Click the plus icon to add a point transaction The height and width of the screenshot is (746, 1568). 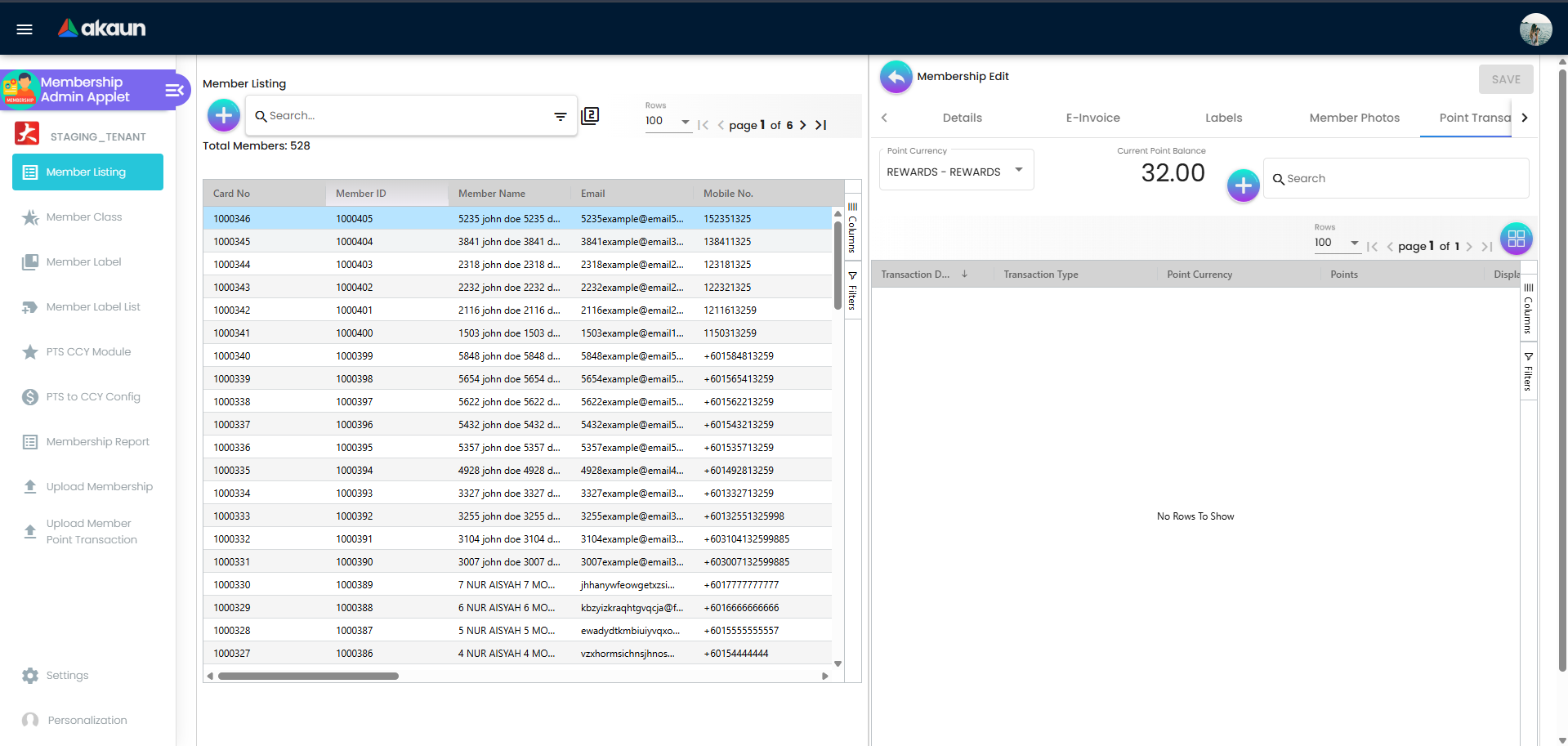click(1243, 185)
